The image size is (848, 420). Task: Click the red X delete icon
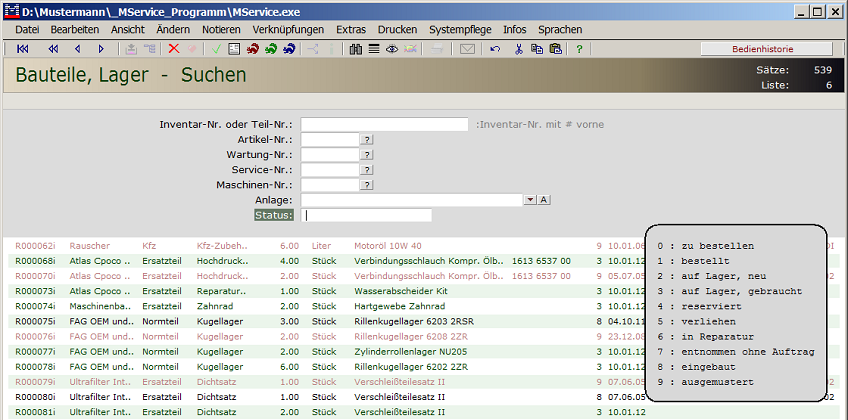[x=174, y=49]
